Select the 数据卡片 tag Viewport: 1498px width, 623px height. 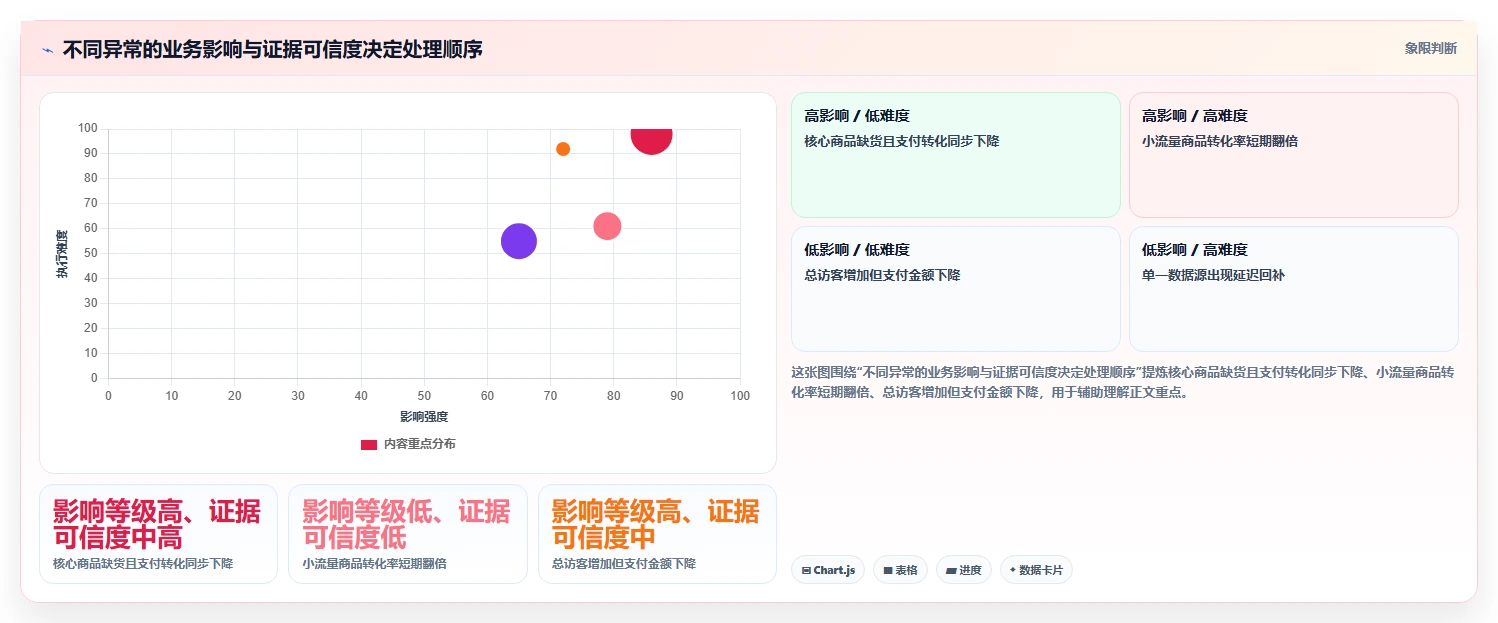click(x=1036, y=570)
